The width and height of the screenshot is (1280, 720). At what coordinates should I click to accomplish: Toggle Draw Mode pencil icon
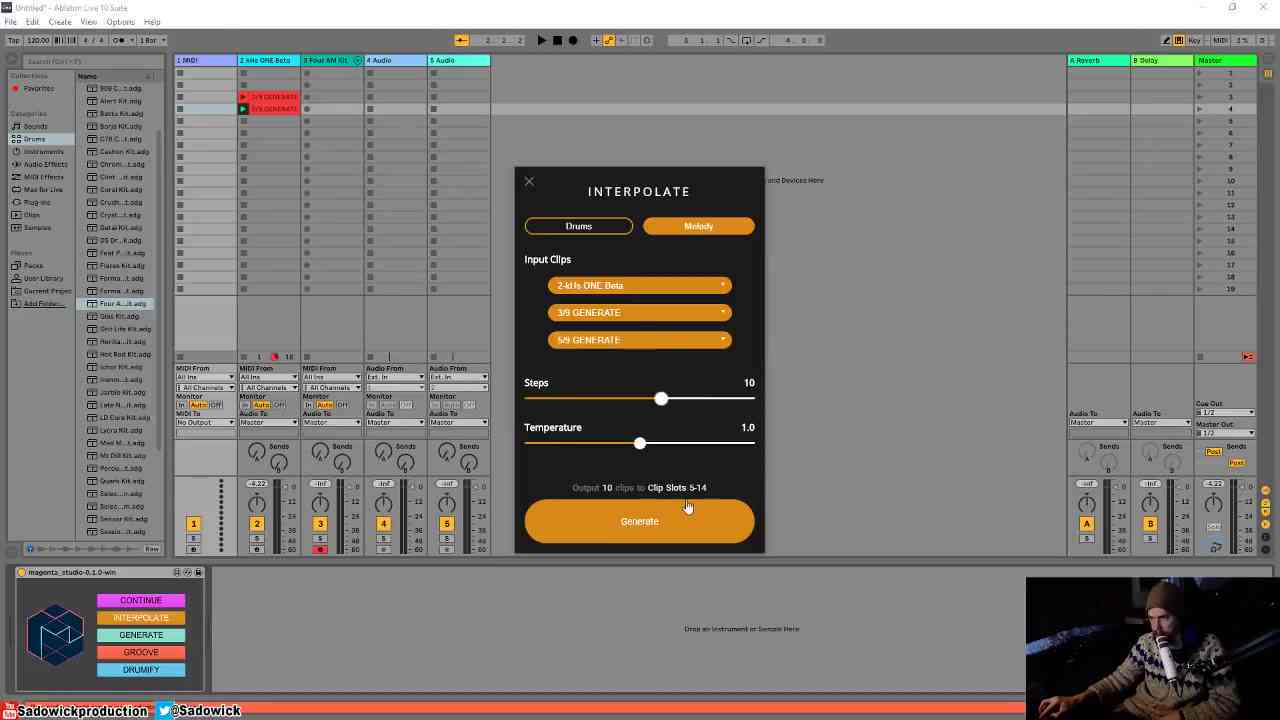pos(1166,40)
